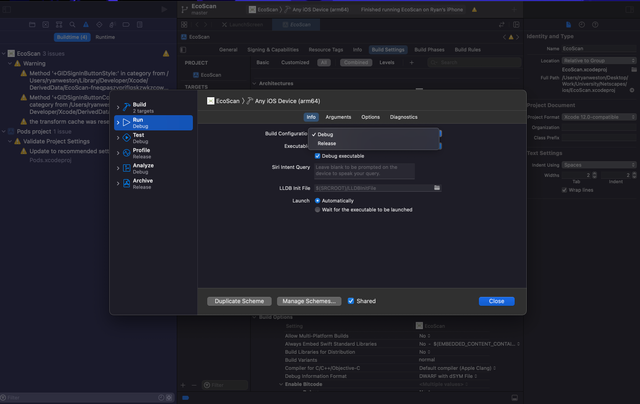640x404 pixels.
Task: Click the toolbar warning triangle status icon
Action: pos(474,9)
